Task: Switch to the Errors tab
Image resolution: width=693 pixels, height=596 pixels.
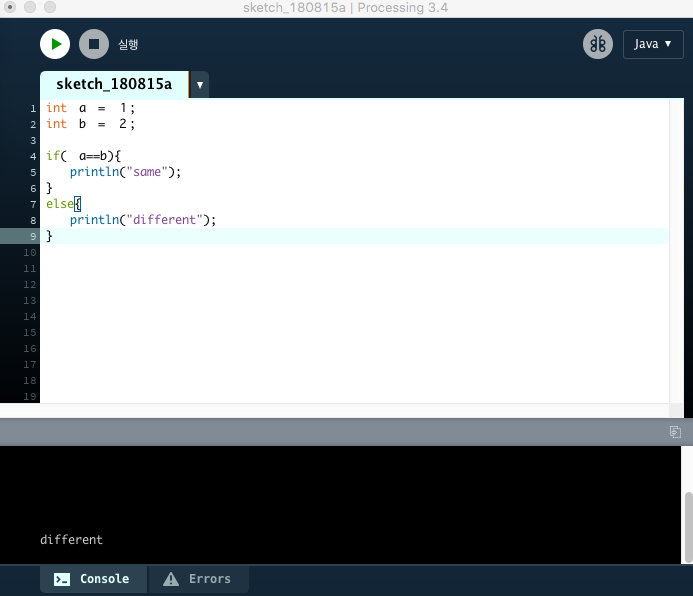Action: 198,579
